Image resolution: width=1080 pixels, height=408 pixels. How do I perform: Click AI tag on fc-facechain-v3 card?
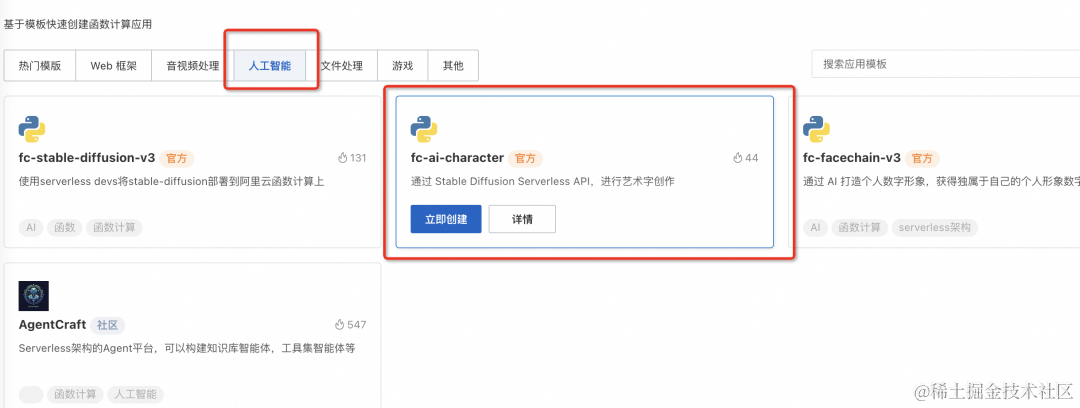click(x=815, y=227)
